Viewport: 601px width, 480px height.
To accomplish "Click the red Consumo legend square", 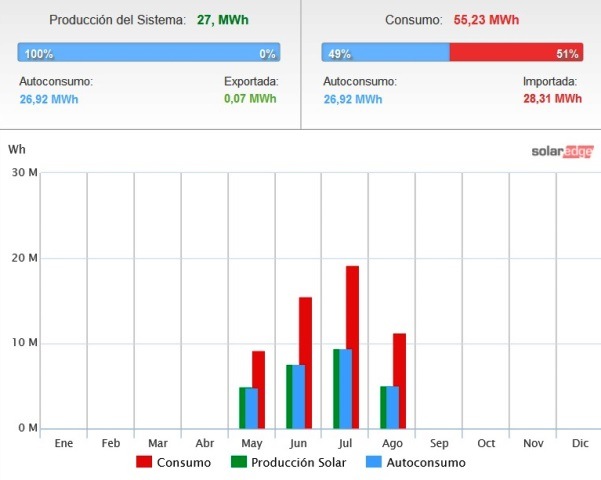I will [x=144, y=462].
